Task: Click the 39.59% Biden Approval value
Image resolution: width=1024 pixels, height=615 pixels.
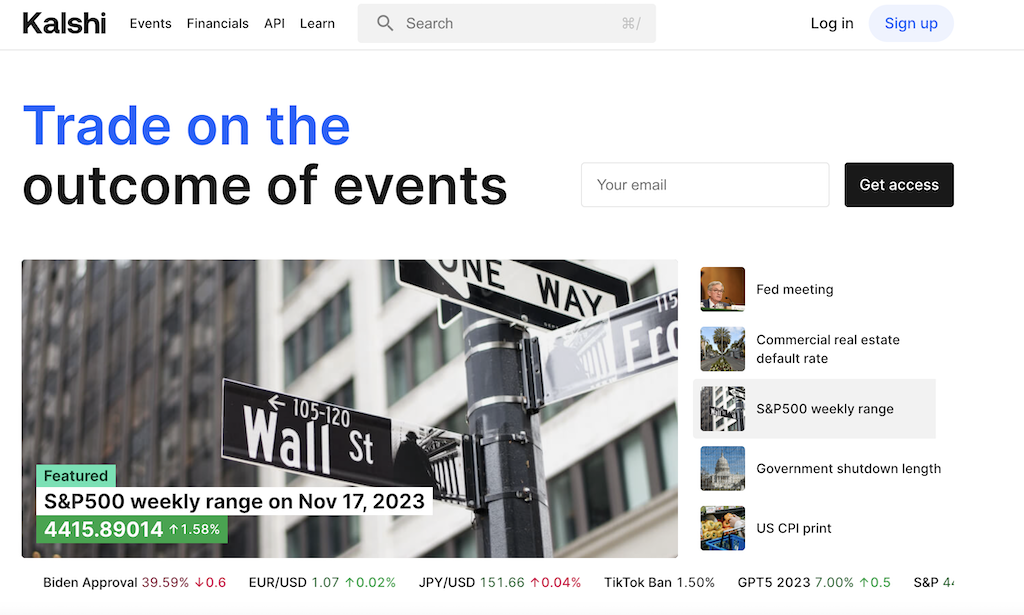Action: tap(165, 582)
